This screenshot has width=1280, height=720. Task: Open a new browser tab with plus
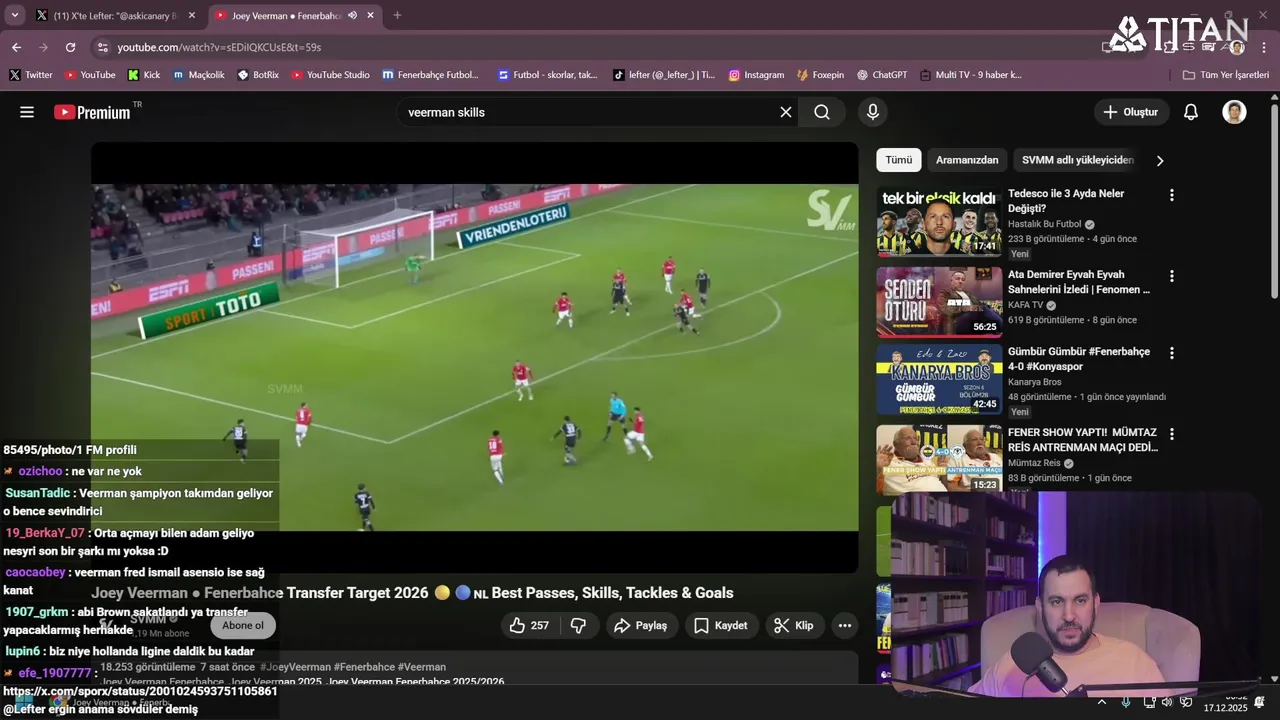[397, 15]
